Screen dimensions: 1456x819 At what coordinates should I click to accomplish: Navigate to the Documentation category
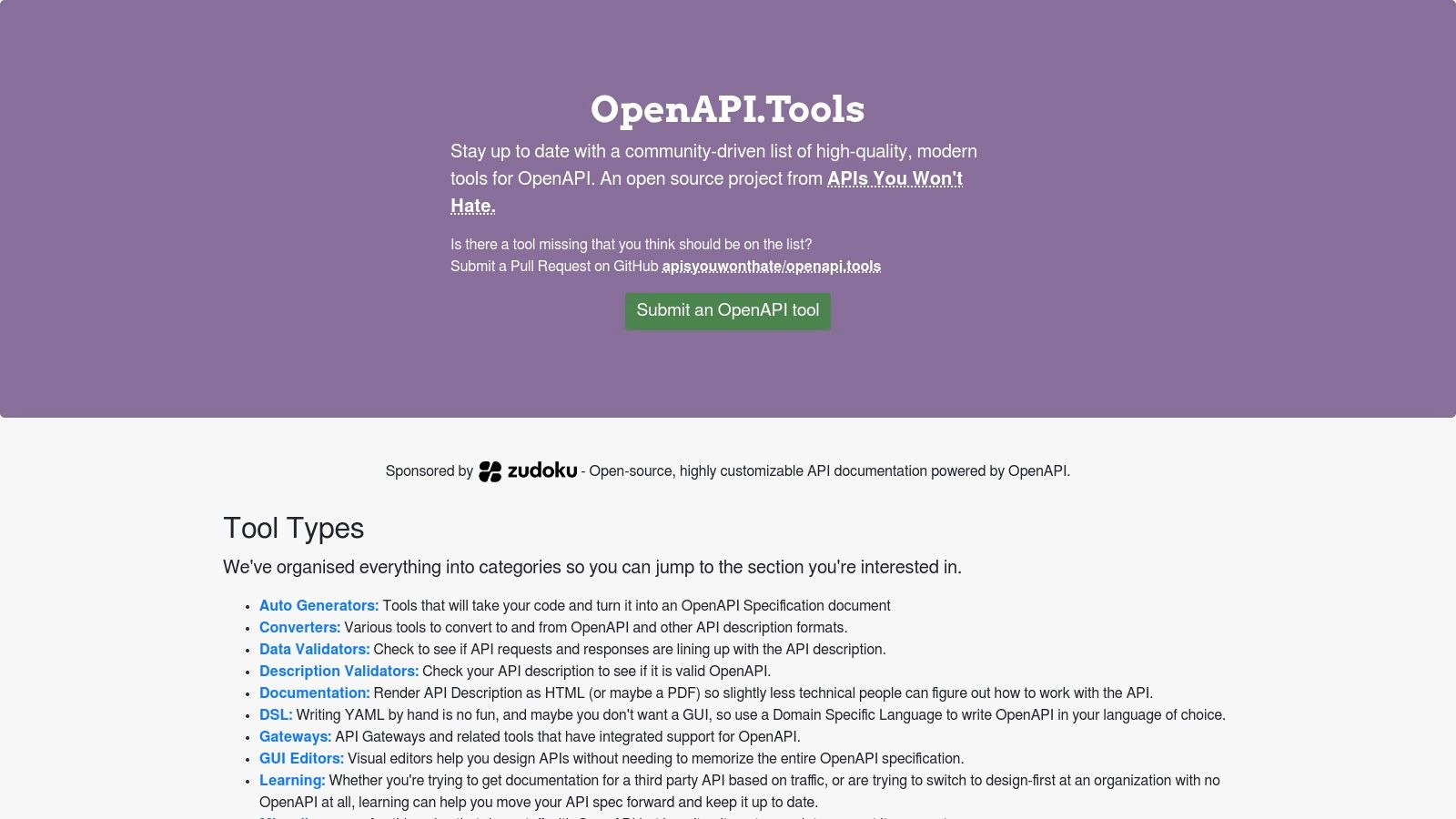coord(314,693)
